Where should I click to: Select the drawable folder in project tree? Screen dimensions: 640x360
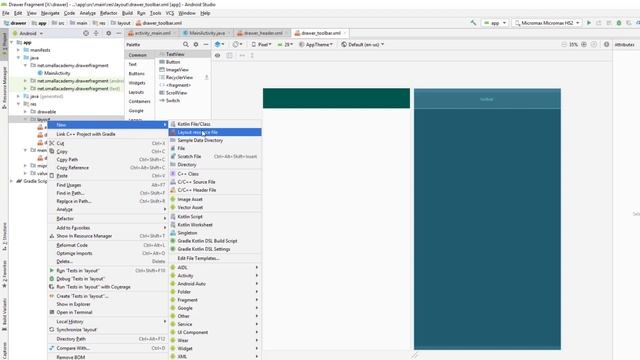click(x=47, y=112)
